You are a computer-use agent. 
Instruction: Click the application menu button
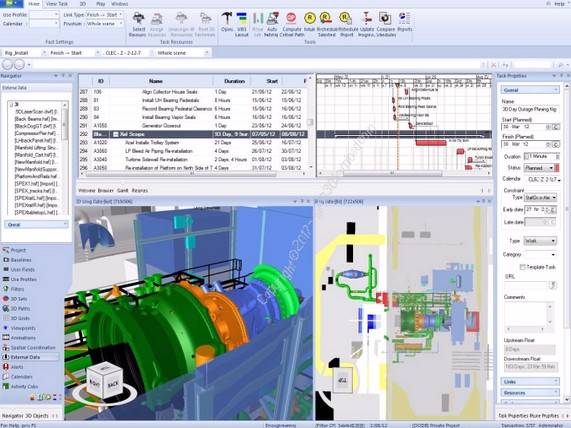click(12, 4)
